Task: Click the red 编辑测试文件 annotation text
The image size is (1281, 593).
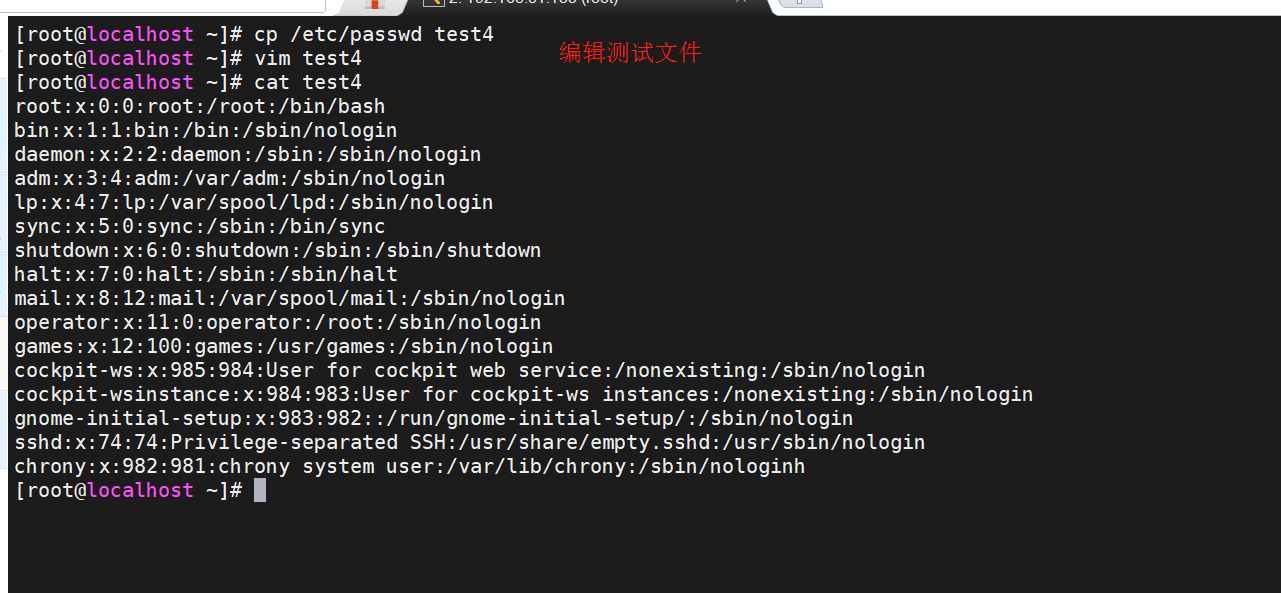Action: pos(630,53)
